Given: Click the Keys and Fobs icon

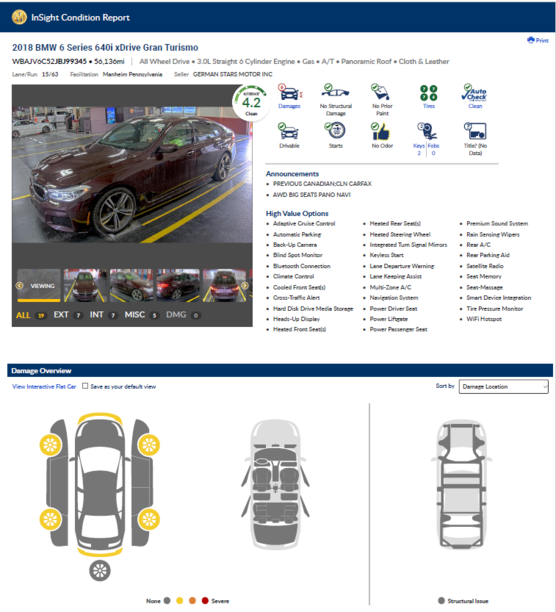Looking at the screenshot, I should (x=427, y=131).
